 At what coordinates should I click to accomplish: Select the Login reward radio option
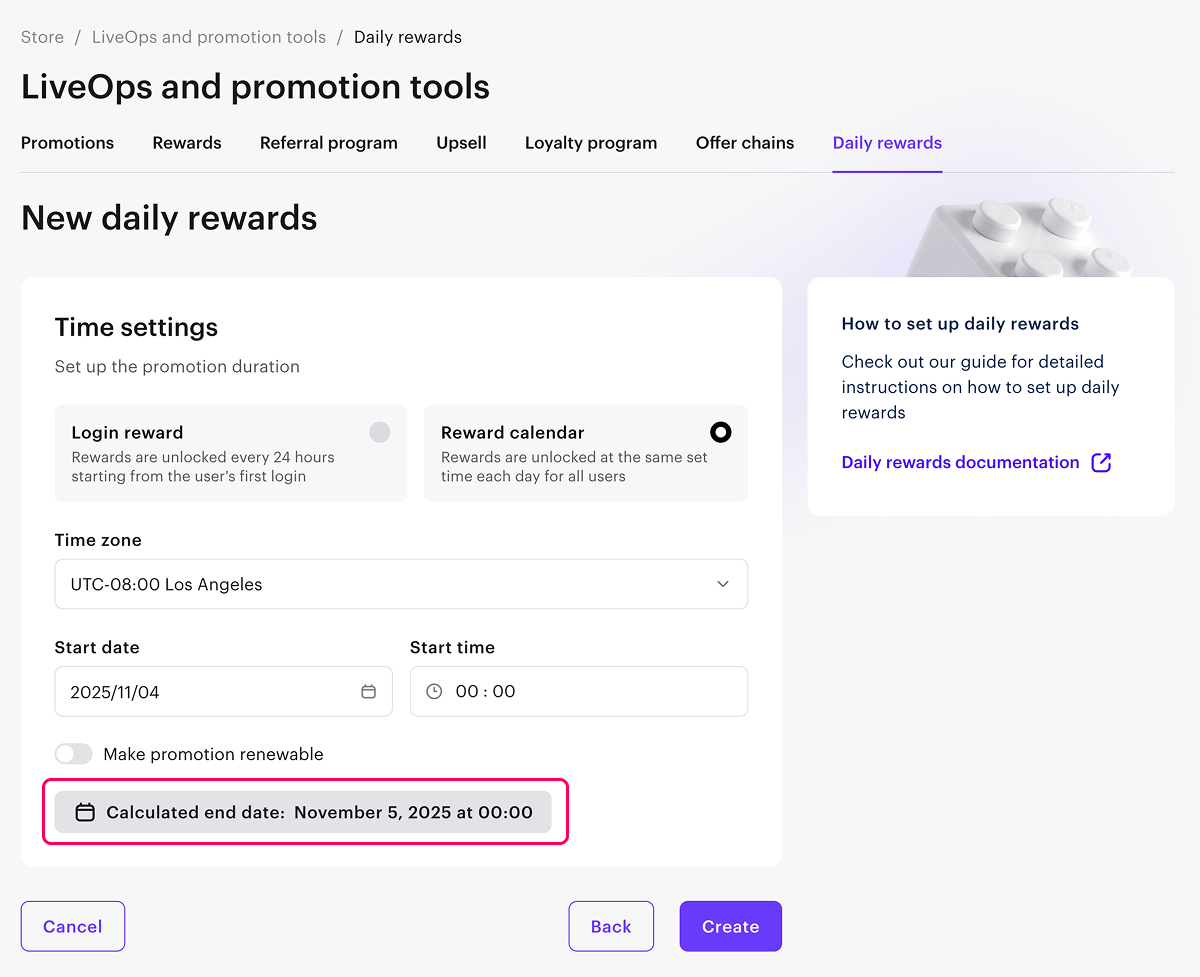point(379,432)
